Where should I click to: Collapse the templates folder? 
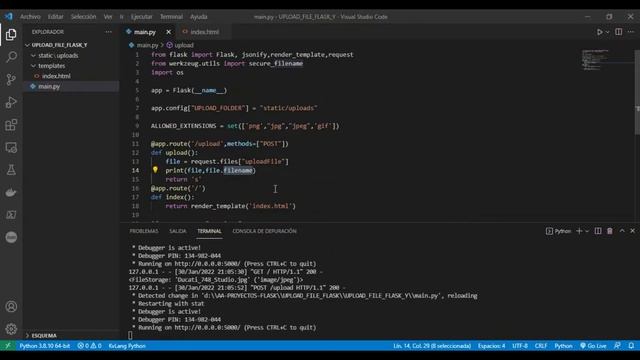52,66
